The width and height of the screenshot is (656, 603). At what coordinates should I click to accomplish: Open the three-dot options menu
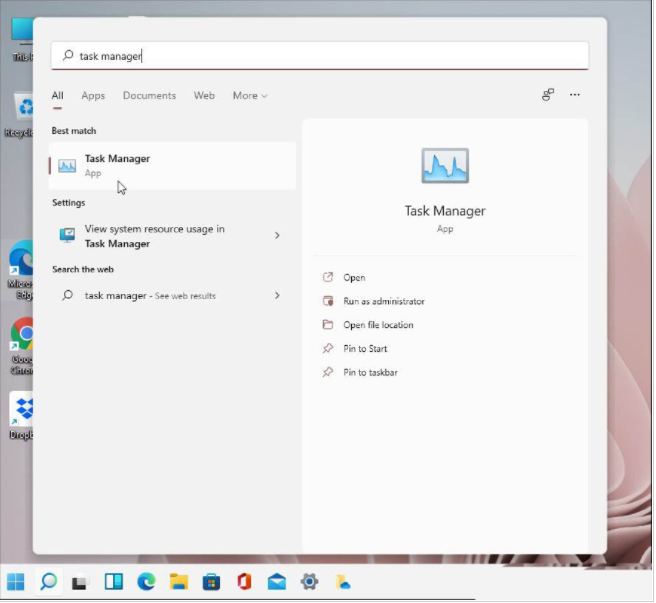pyautogui.click(x=575, y=95)
